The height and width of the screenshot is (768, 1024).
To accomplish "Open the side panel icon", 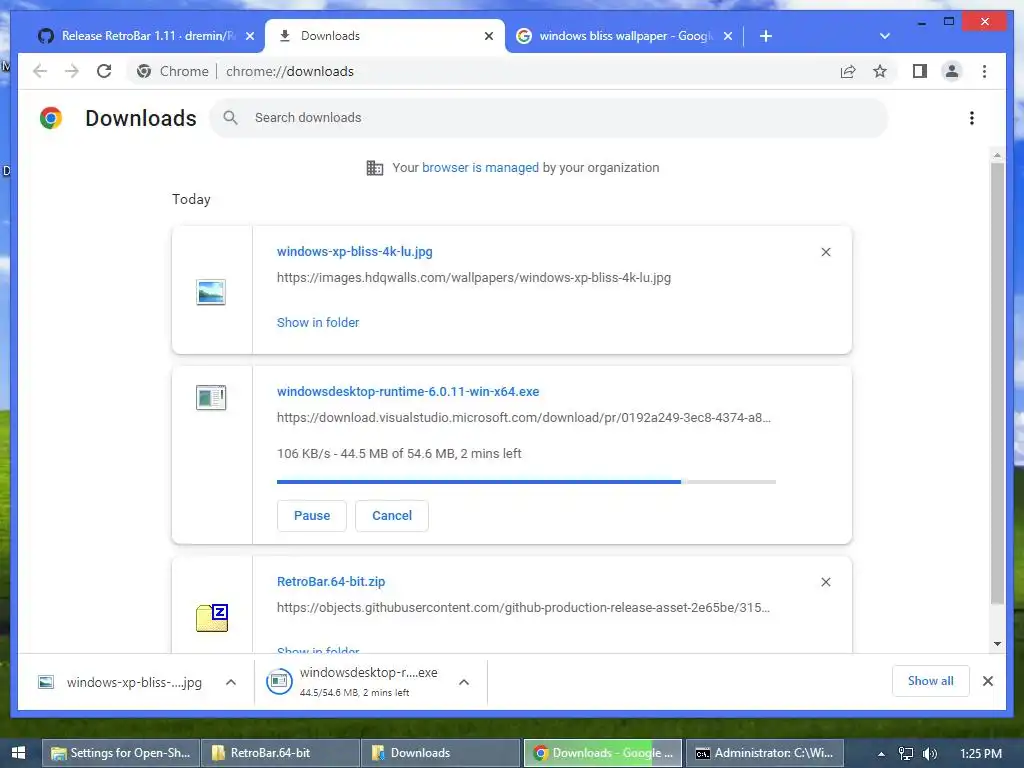I will click(x=920, y=71).
